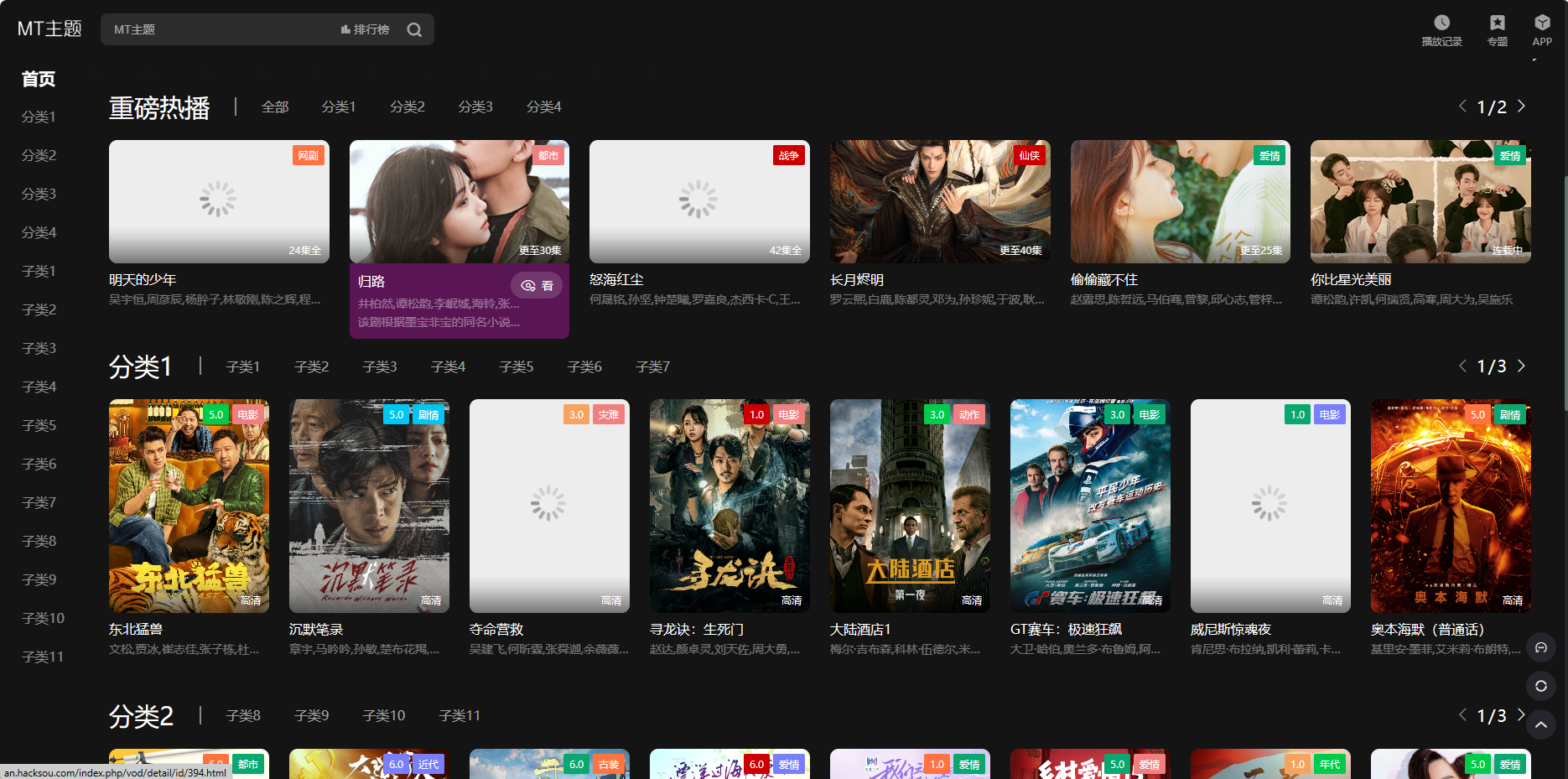This screenshot has height=779, width=1568.
Task: Select 子类9 tab in 分类2 section
Action: [312, 715]
